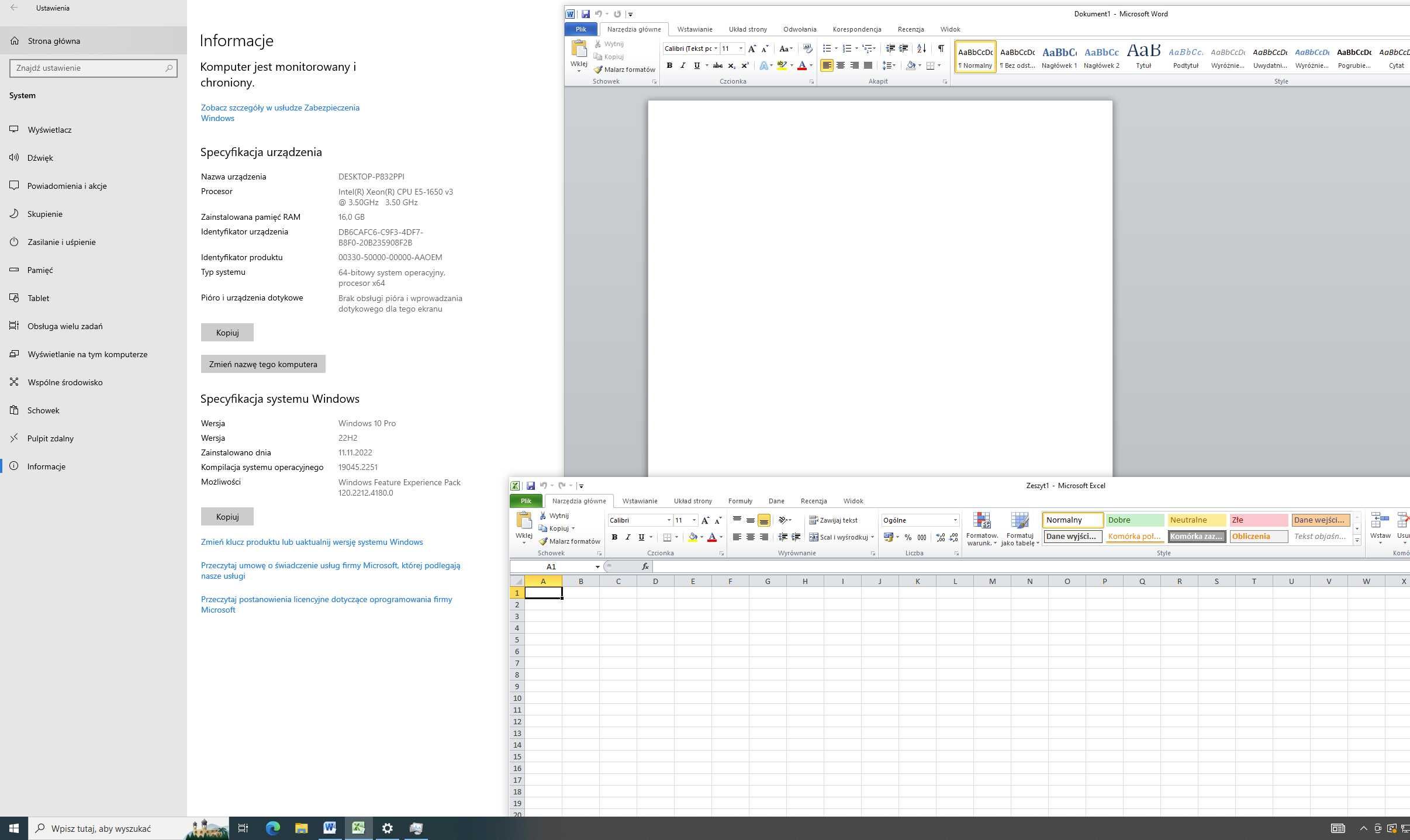Click Word's red font color A button
Viewport: 1410px width, 840px height.
802,65
